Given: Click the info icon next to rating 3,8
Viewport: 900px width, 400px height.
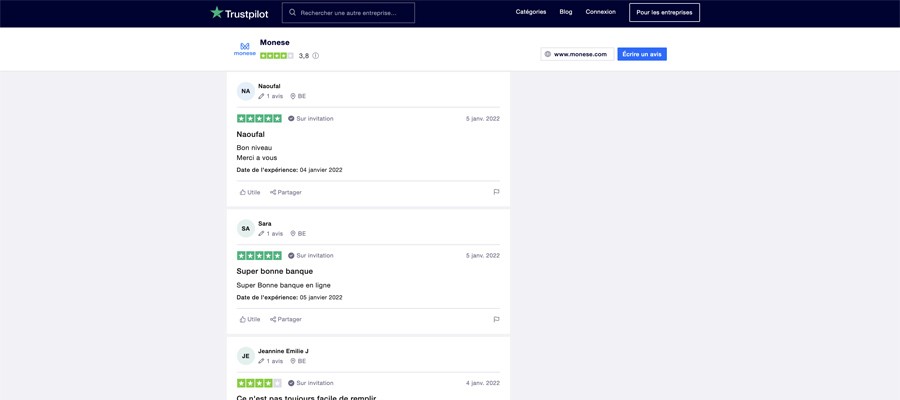Looking at the screenshot, I should pos(316,56).
